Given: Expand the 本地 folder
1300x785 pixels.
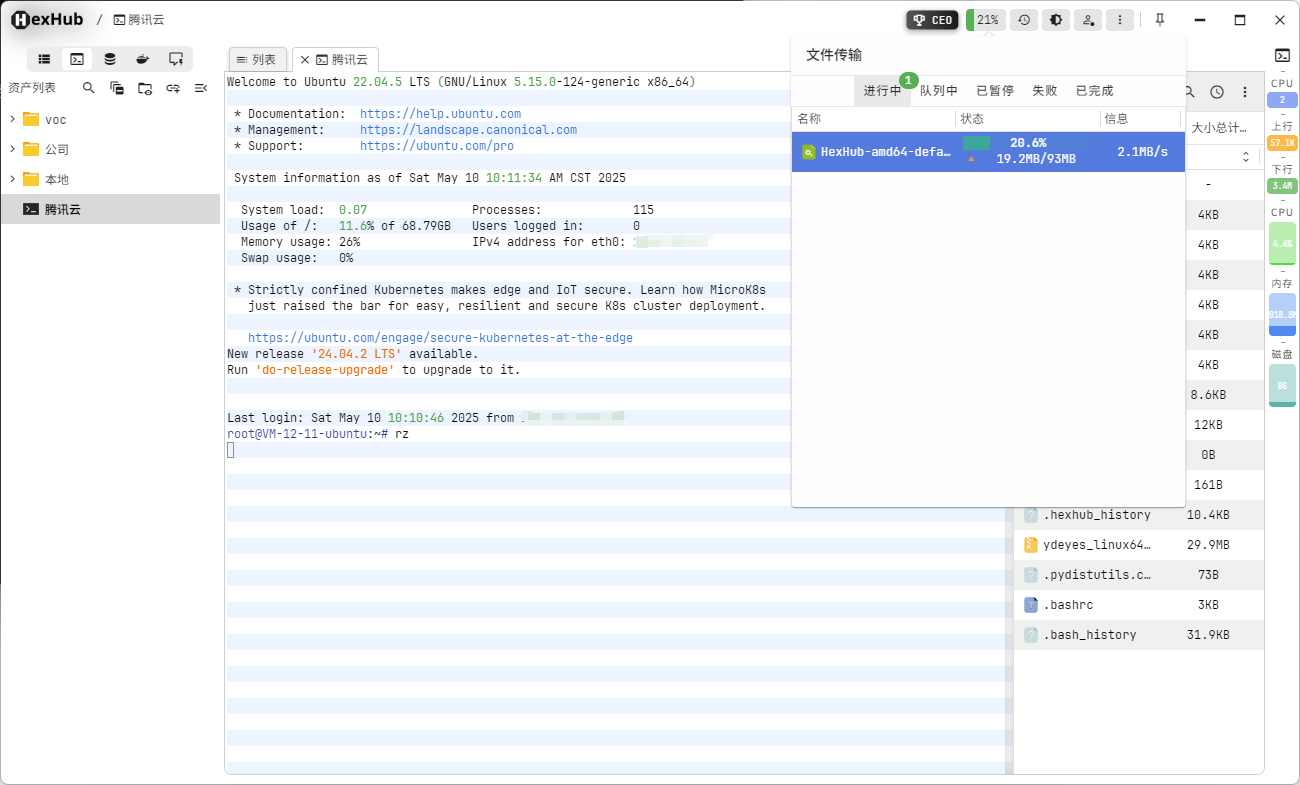Looking at the screenshot, I should (12, 179).
